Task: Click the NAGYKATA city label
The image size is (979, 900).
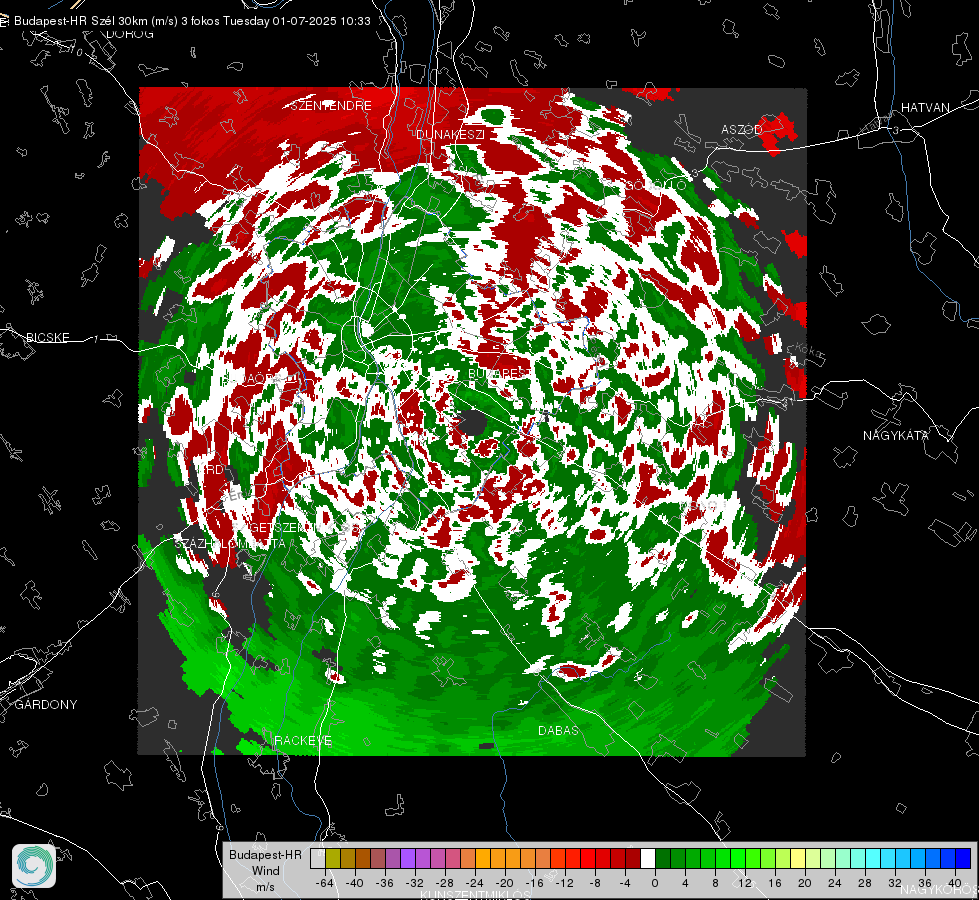Action: [x=896, y=435]
